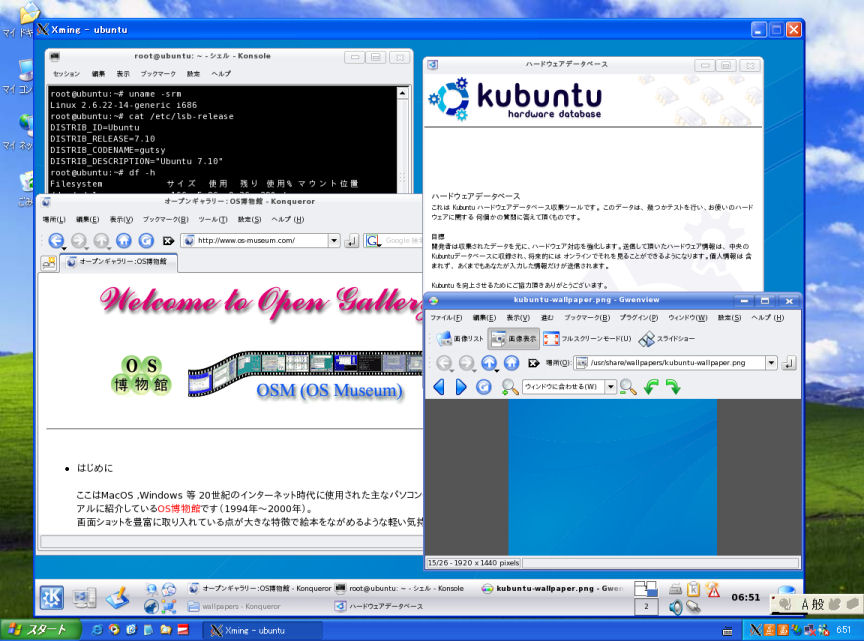Image resolution: width=864 pixels, height=641 pixels.
Task: Open Gwenview ファイル(F) menu
Action: [446, 318]
